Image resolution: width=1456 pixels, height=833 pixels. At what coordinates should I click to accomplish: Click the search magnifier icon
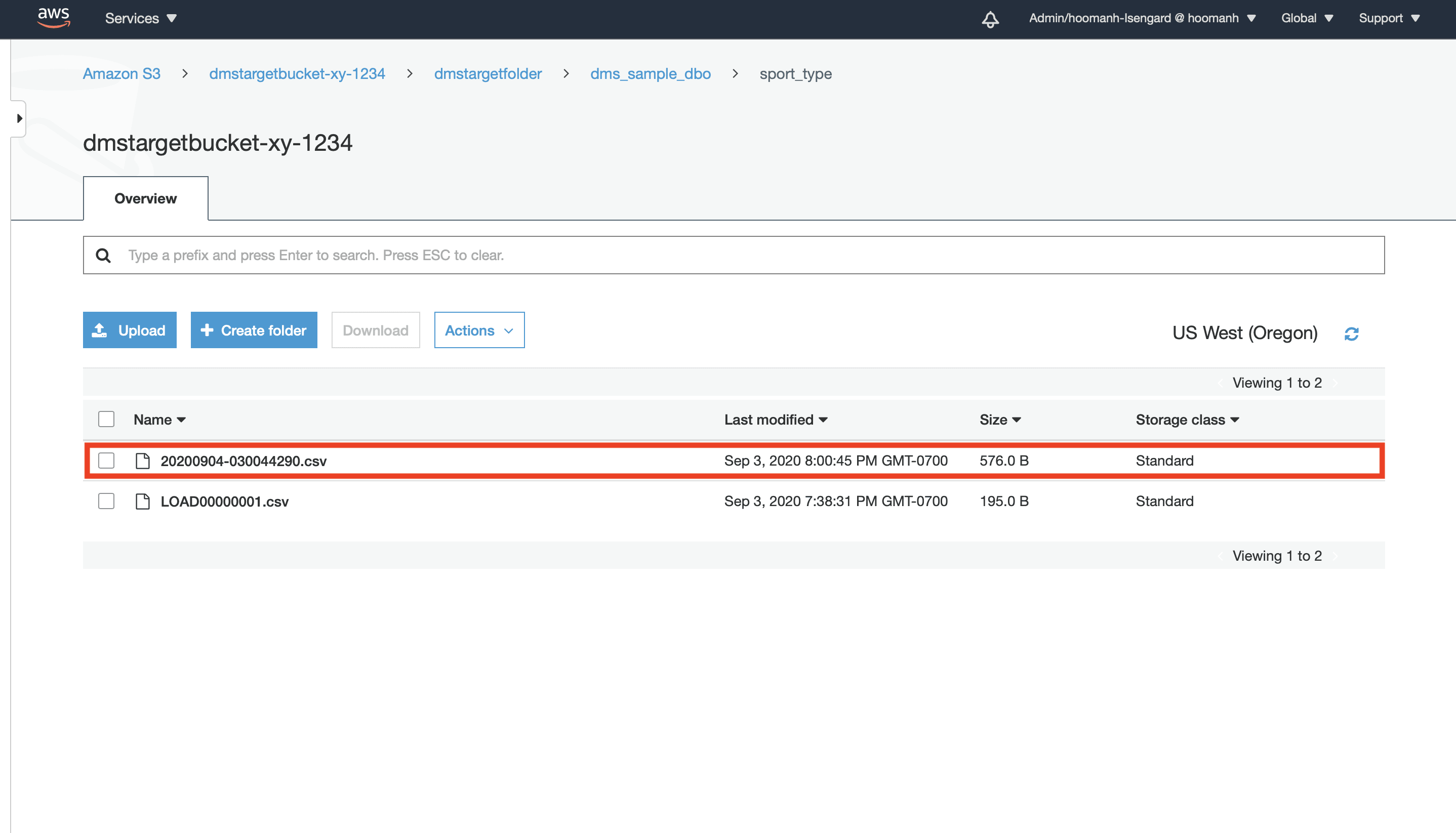coord(103,255)
